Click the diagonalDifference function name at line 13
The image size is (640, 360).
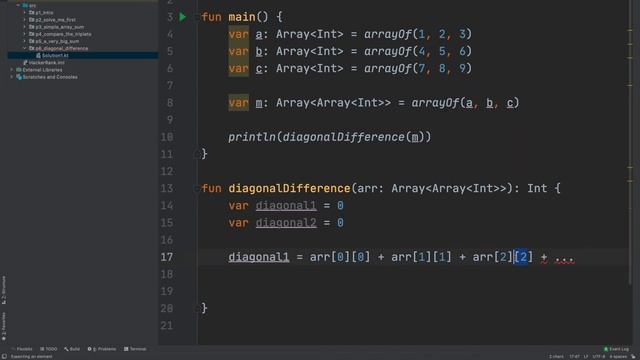(x=289, y=189)
